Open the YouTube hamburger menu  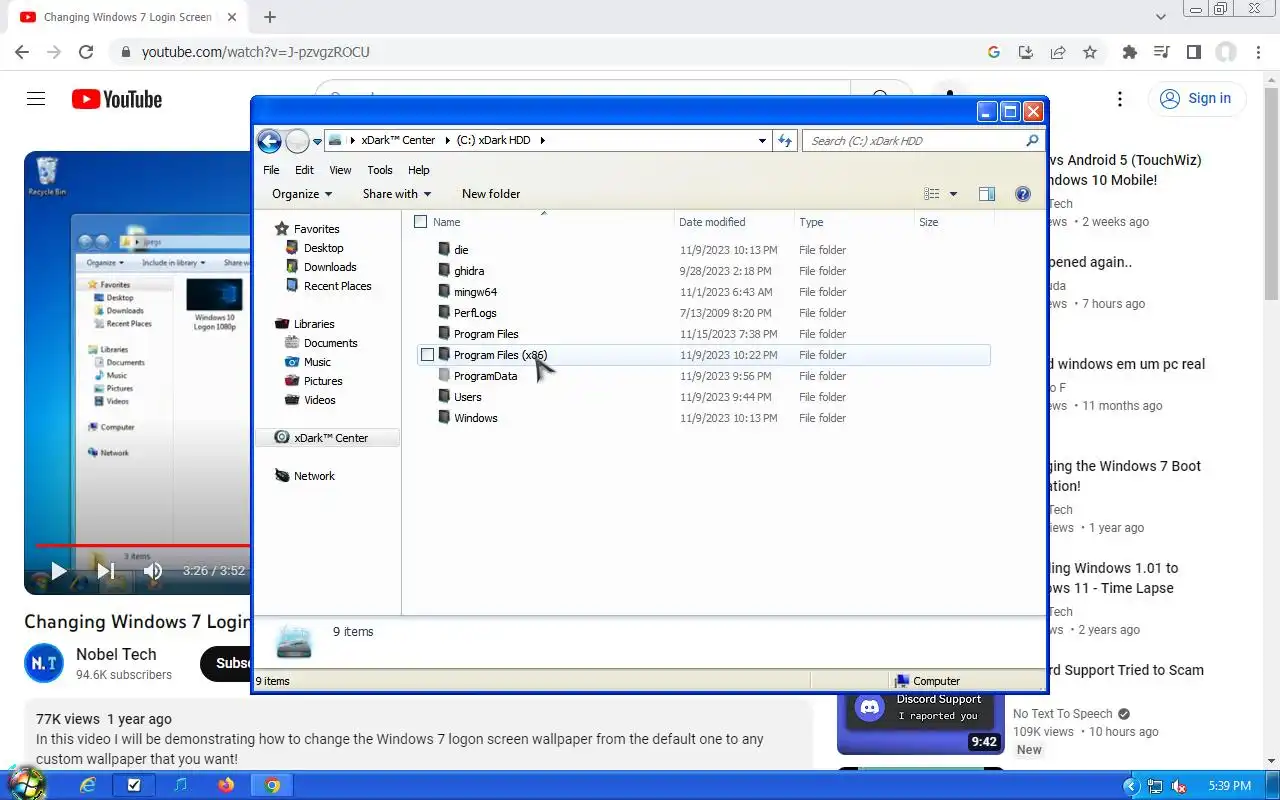click(36, 98)
